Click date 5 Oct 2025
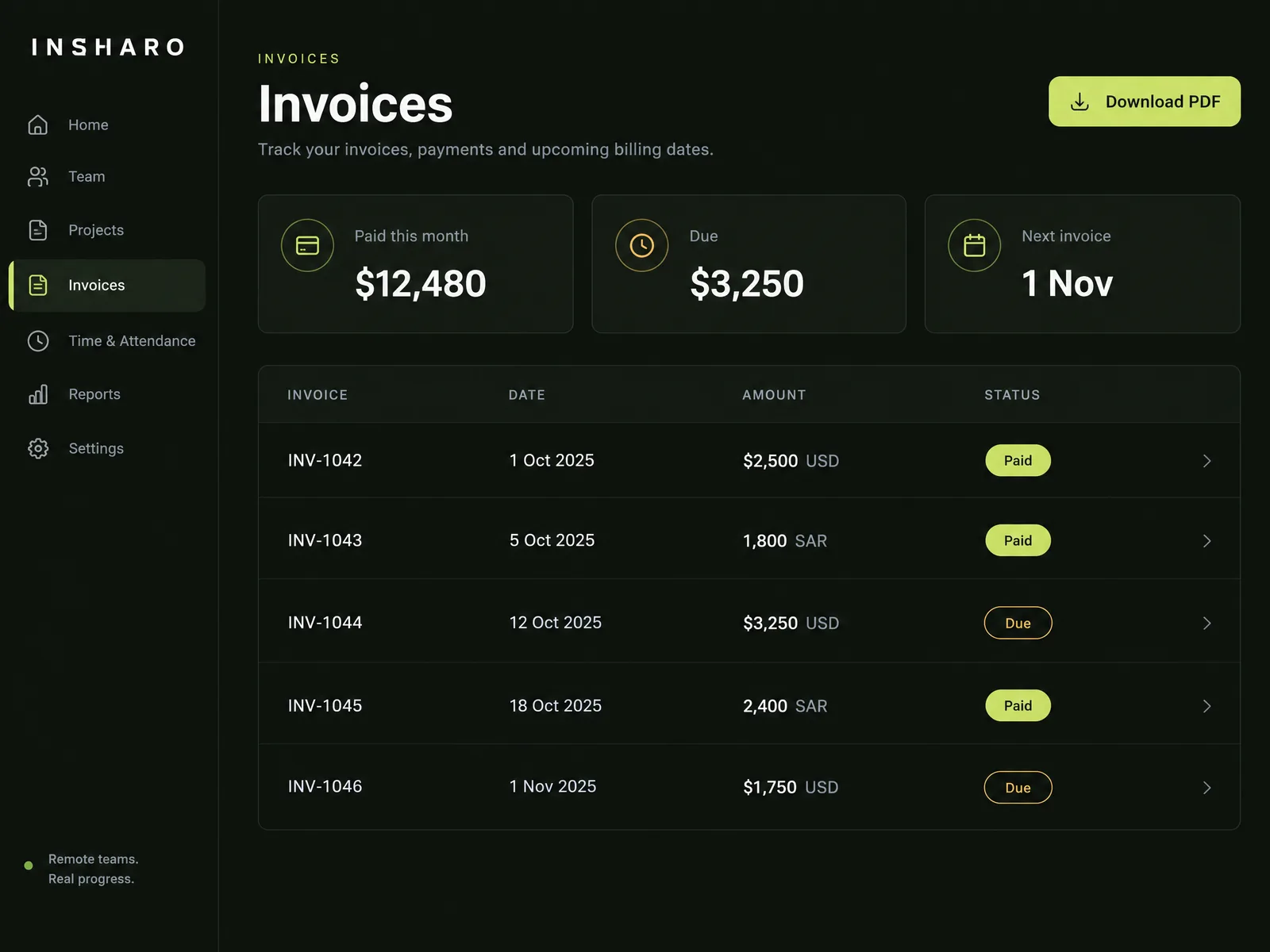The width and height of the screenshot is (1270, 952). point(552,540)
